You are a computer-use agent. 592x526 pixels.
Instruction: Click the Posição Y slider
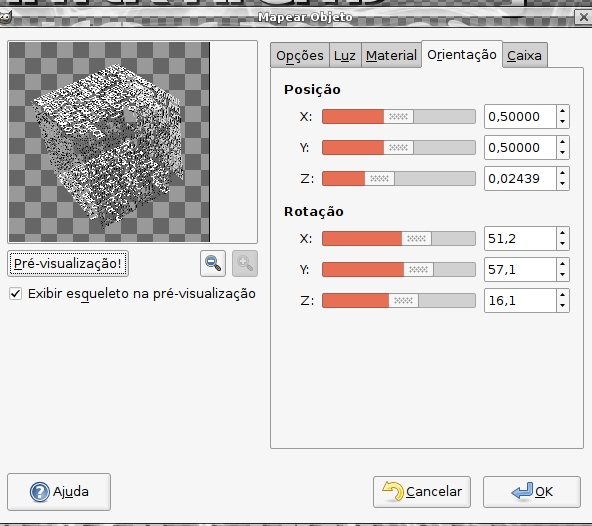point(399,148)
